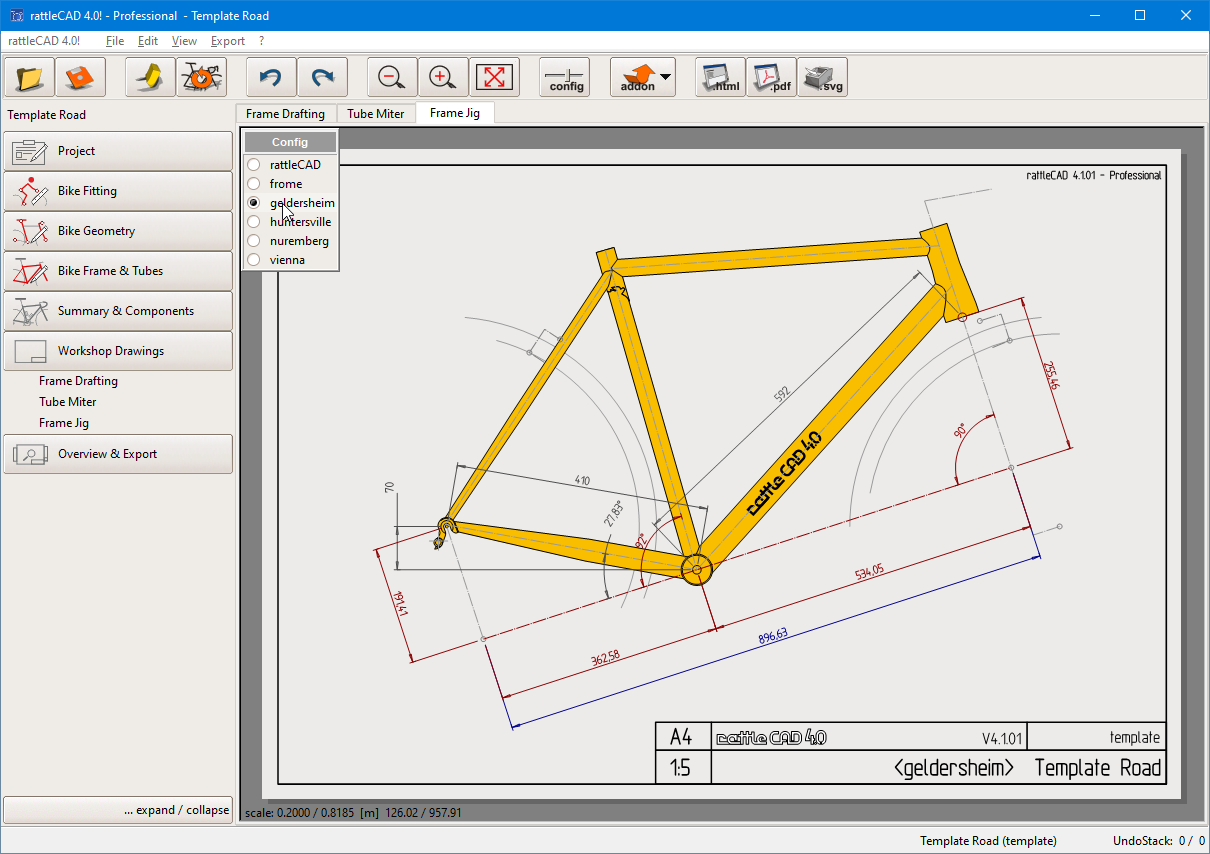The image size is (1210, 854).
Task: Open Overview & Export section
Action: (118, 454)
